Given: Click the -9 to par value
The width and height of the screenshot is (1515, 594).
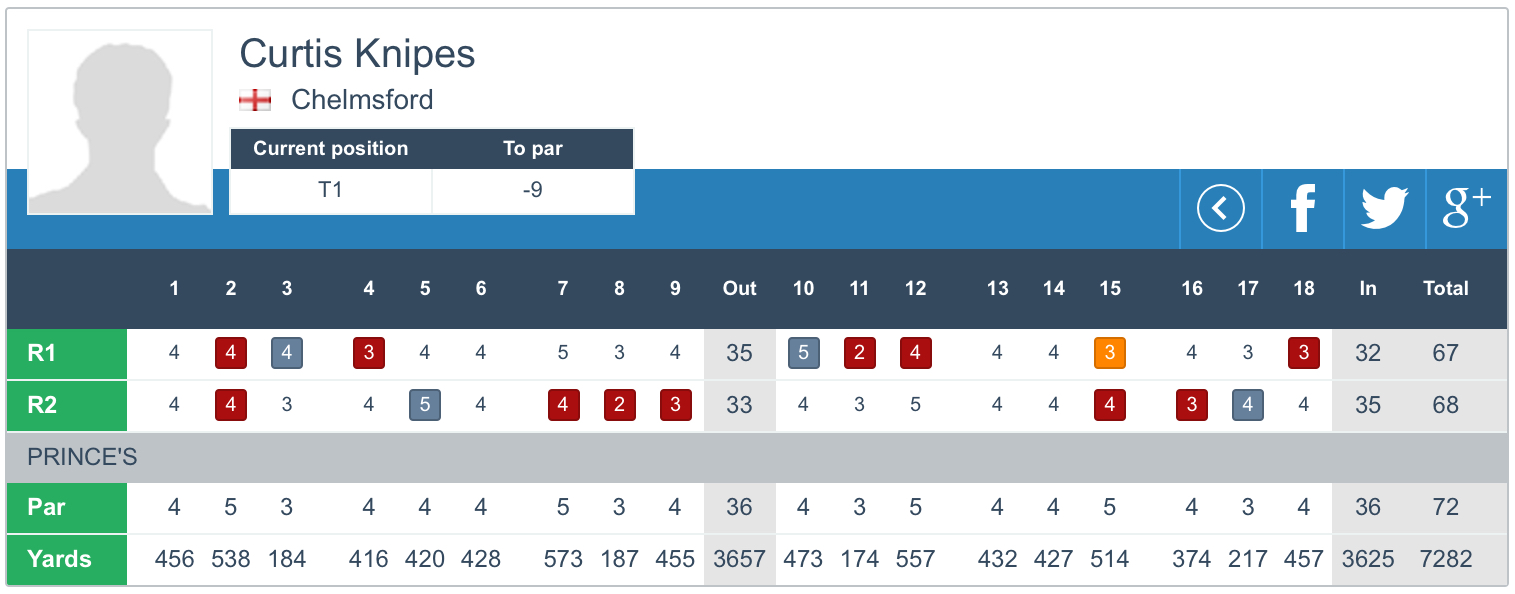Looking at the screenshot, I should coord(532,190).
